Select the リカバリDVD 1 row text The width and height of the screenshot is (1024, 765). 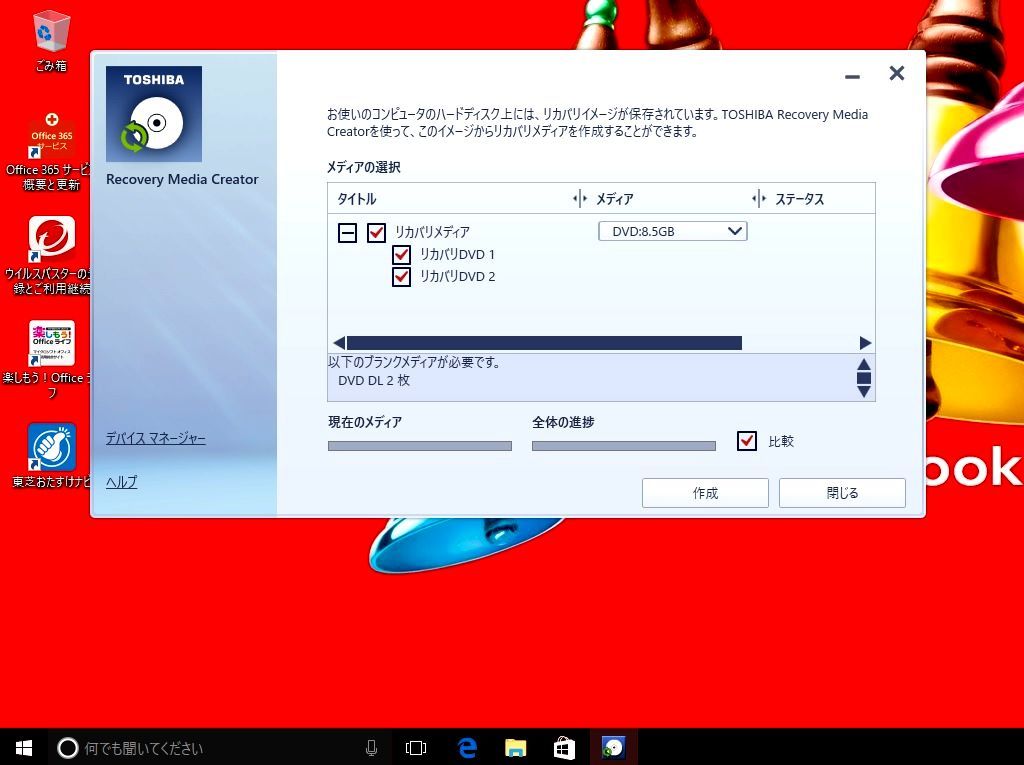[x=457, y=254]
